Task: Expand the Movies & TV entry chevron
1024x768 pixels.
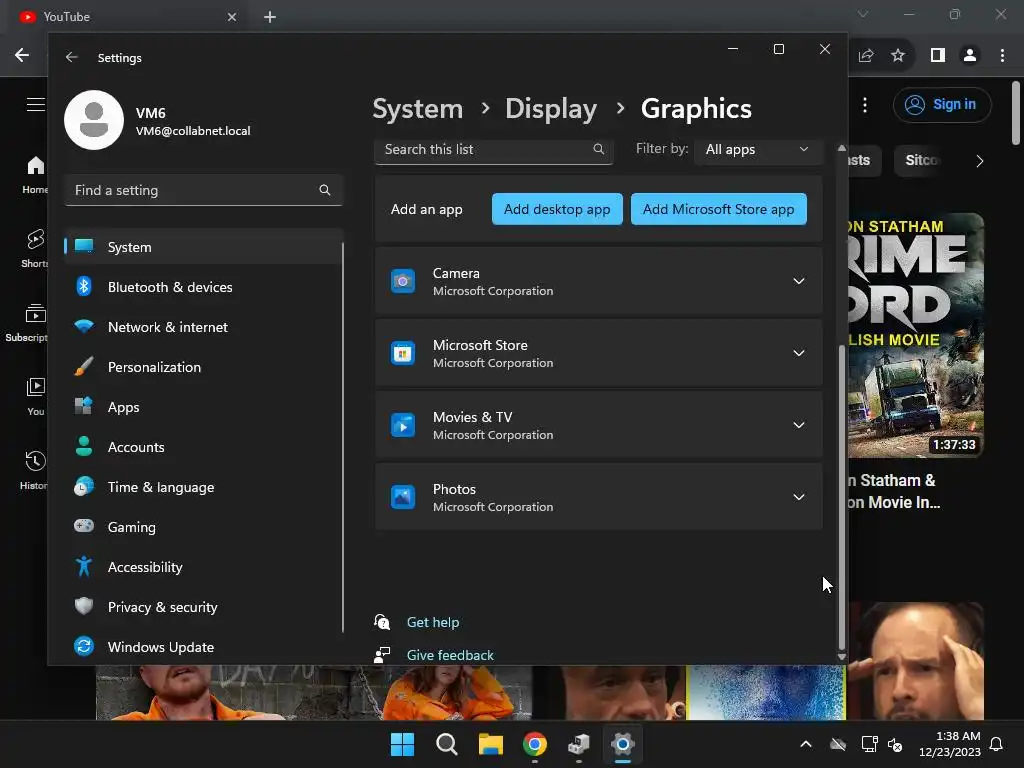Action: click(x=798, y=425)
